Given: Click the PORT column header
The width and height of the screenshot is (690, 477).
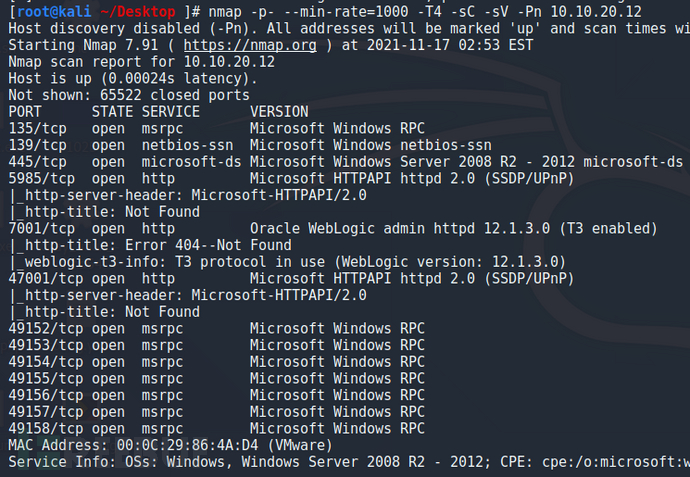Looking at the screenshot, I should tap(25, 112).
